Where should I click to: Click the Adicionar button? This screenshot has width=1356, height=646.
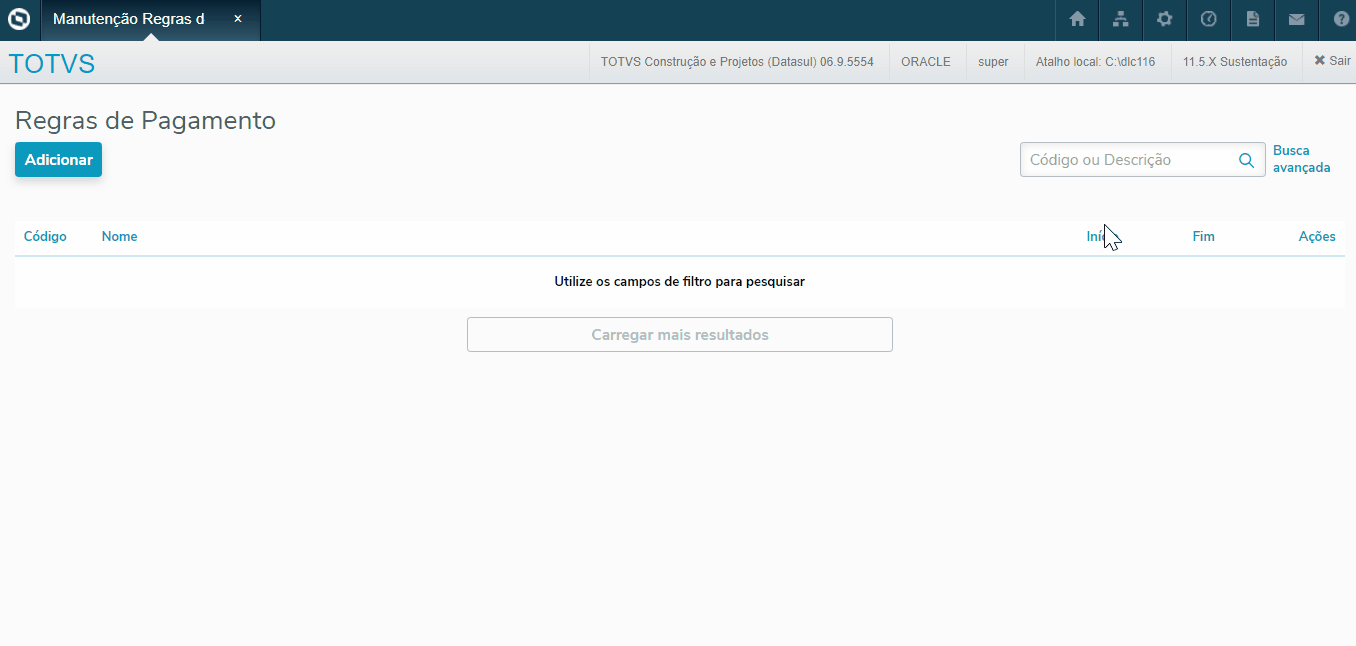58,160
